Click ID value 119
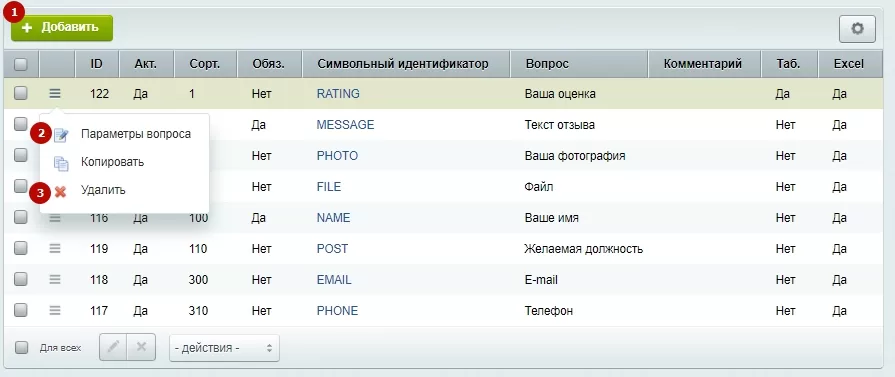895x377 pixels. pos(99,248)
